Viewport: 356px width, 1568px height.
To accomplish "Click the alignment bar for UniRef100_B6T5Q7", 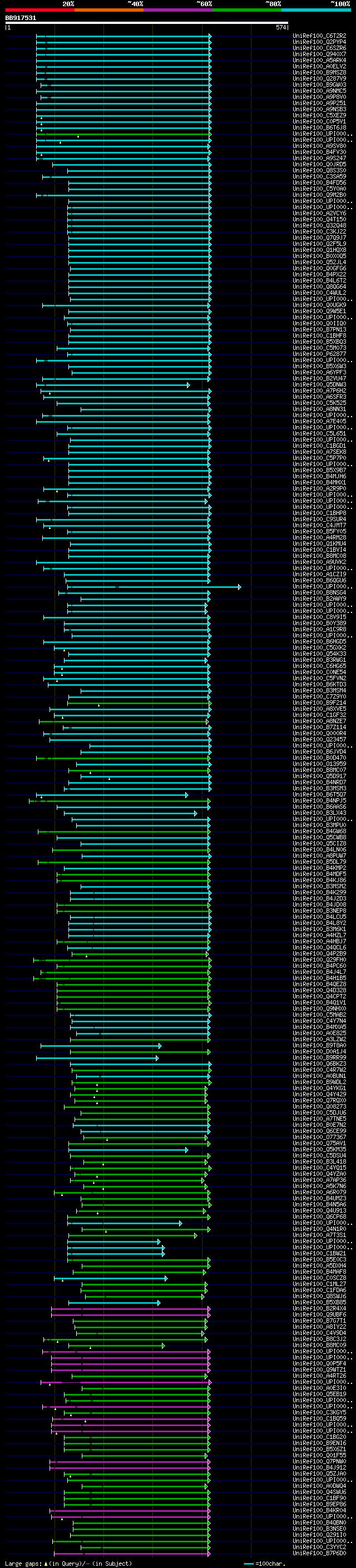I will [x=111, y=794].
